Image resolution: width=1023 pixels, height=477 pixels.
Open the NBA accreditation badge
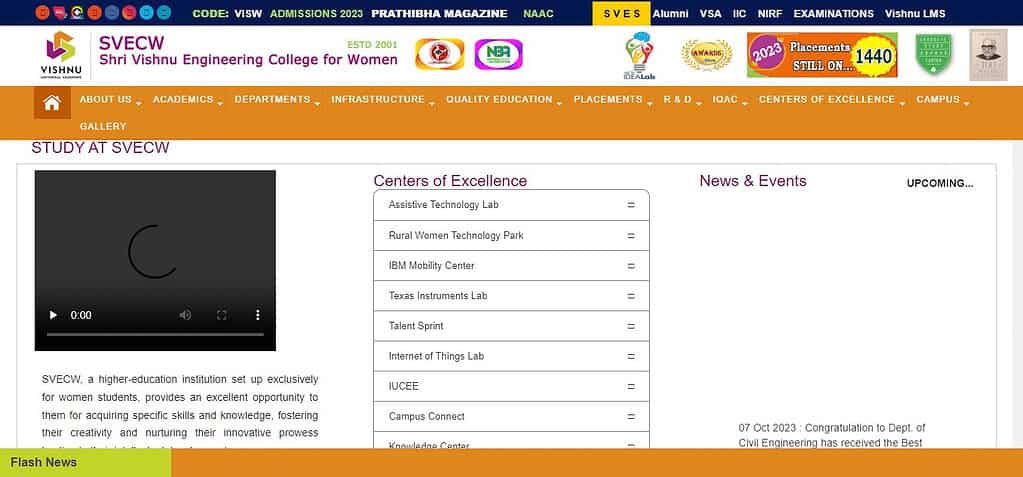tap(498, 54)
